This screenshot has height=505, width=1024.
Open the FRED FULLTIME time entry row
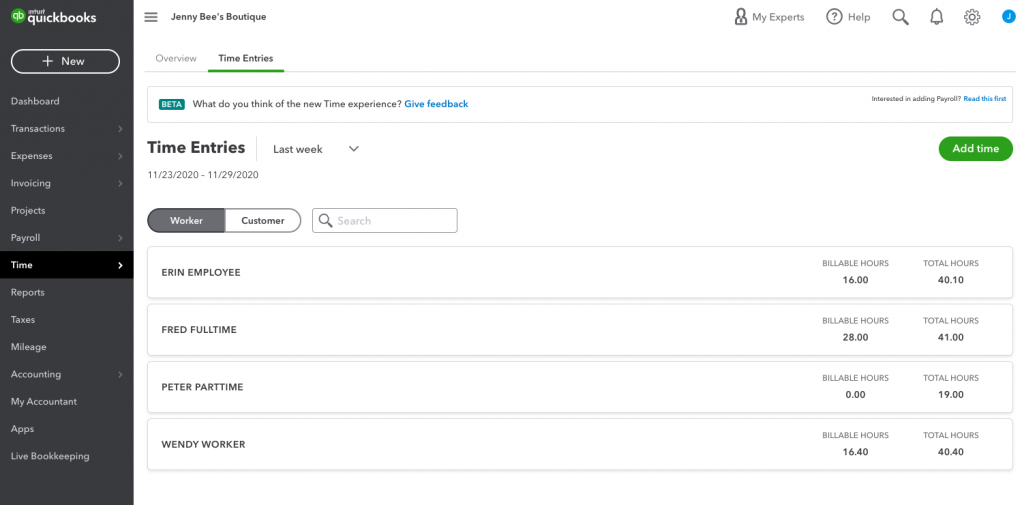(x=580, y=330)
